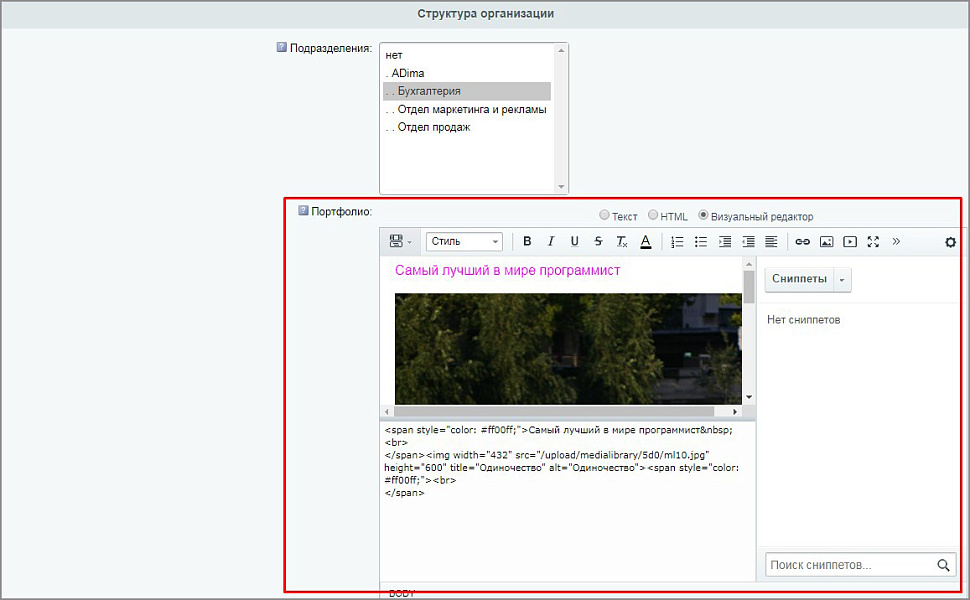
Task: Clear formatting with the Tx icon
Action: 621,241
